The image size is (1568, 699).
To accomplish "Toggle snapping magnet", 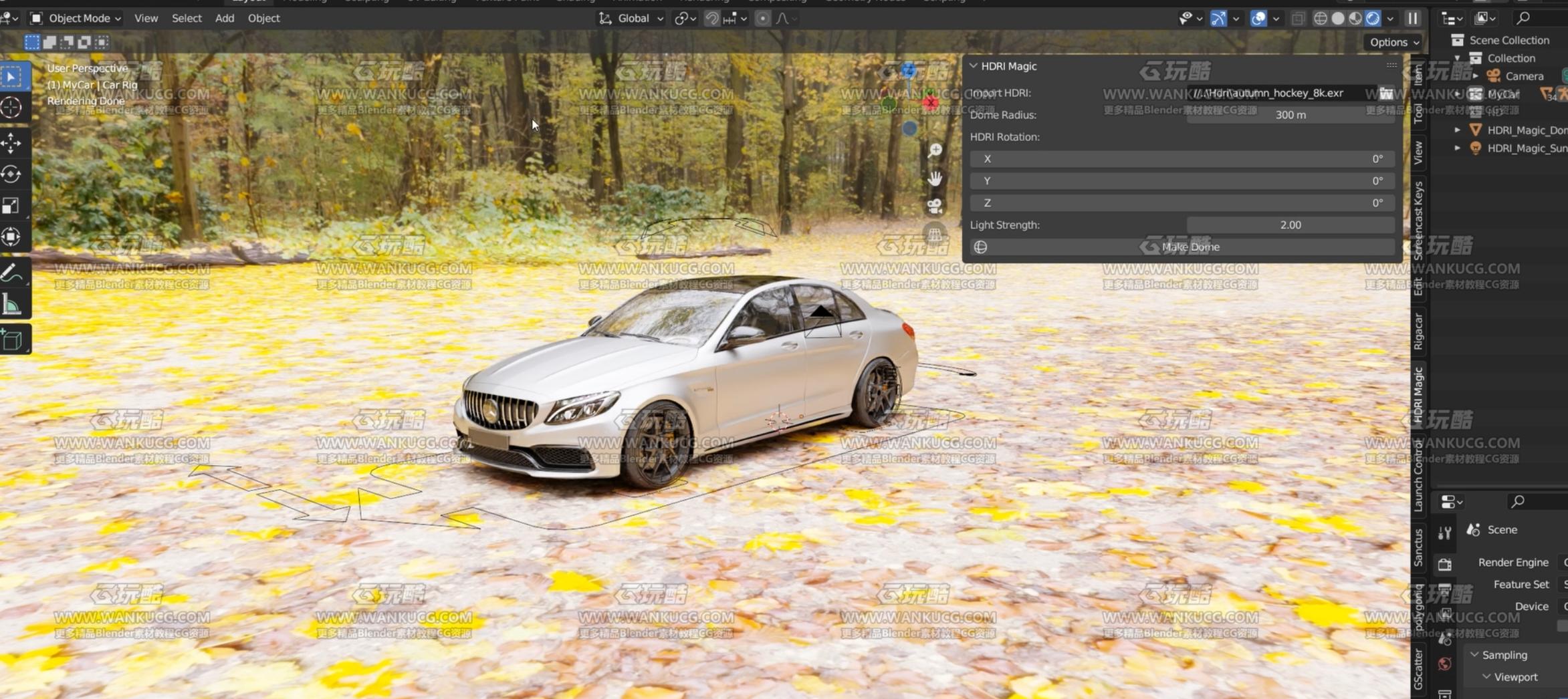I will point(712,19).
